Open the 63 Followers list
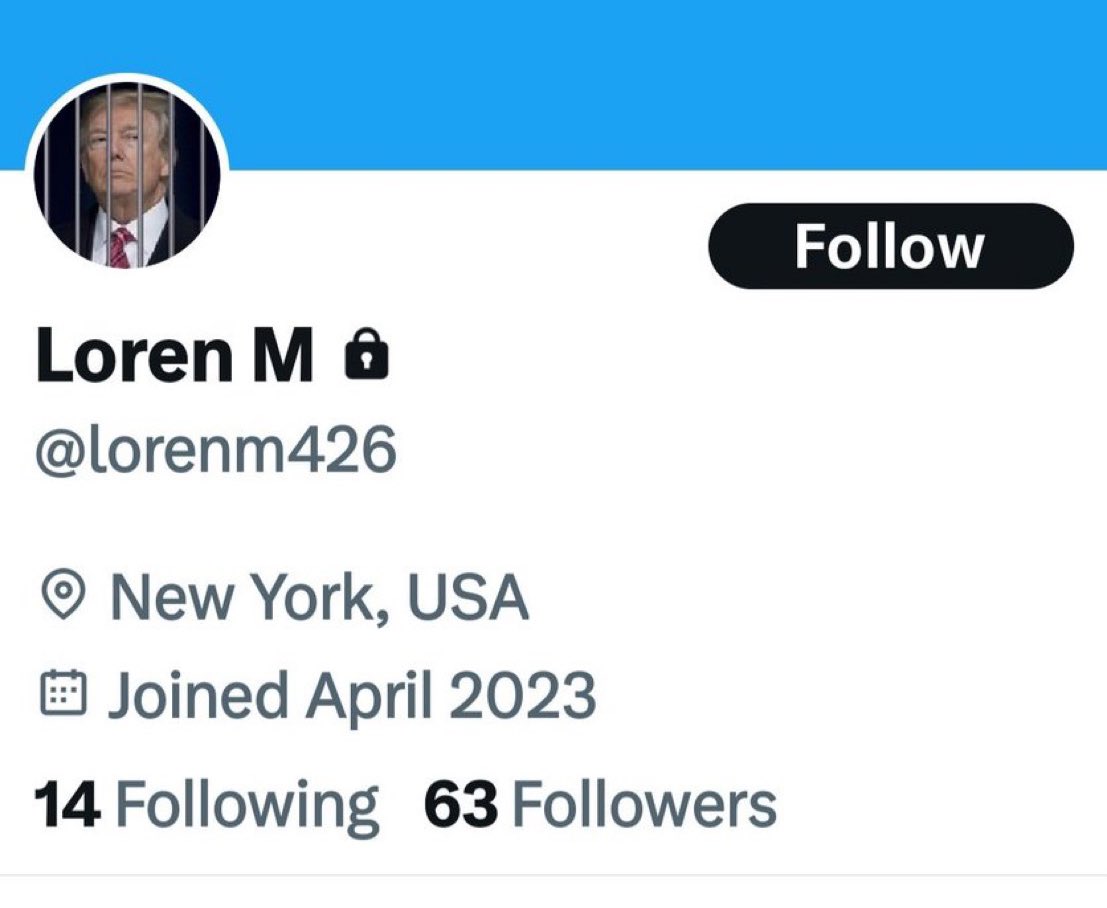Screen dimensions: 1107x908 click(x=600, y=804)
